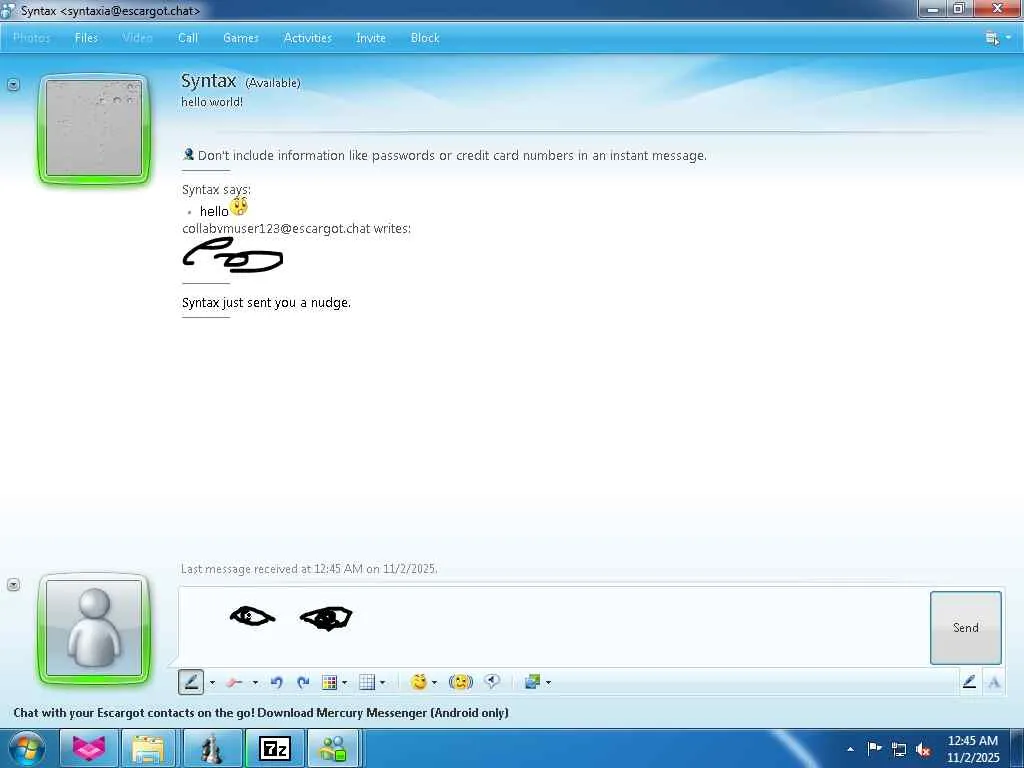Expand the ink color dropdown arrow
Image resolution: width=1024 pixels, height=768 pixels.
pos(345,683)
